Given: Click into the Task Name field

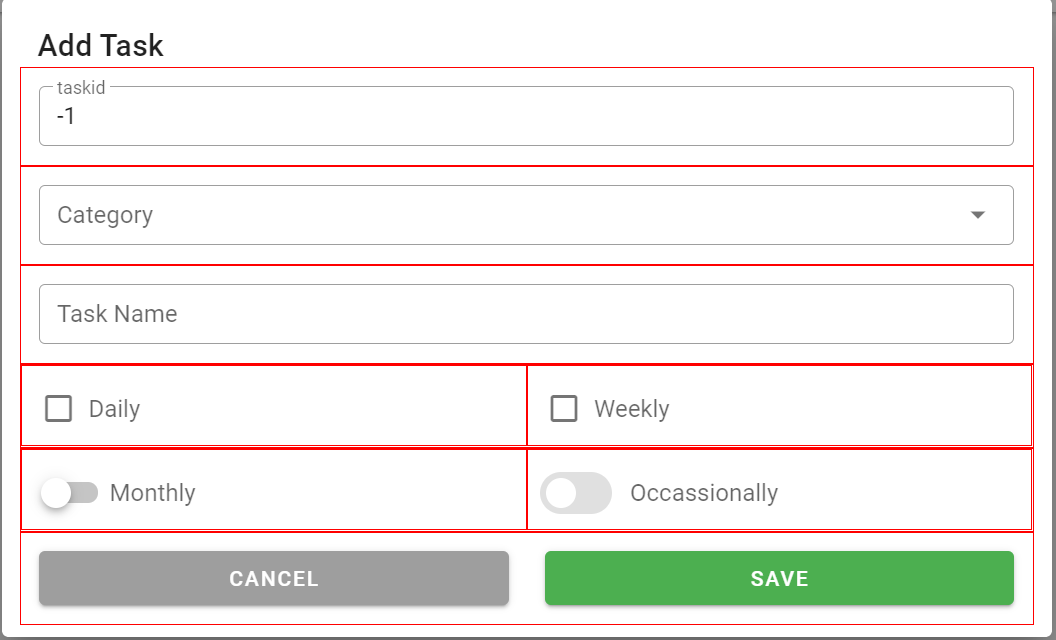Looking at the screenshot, I should tap(525, 314).
